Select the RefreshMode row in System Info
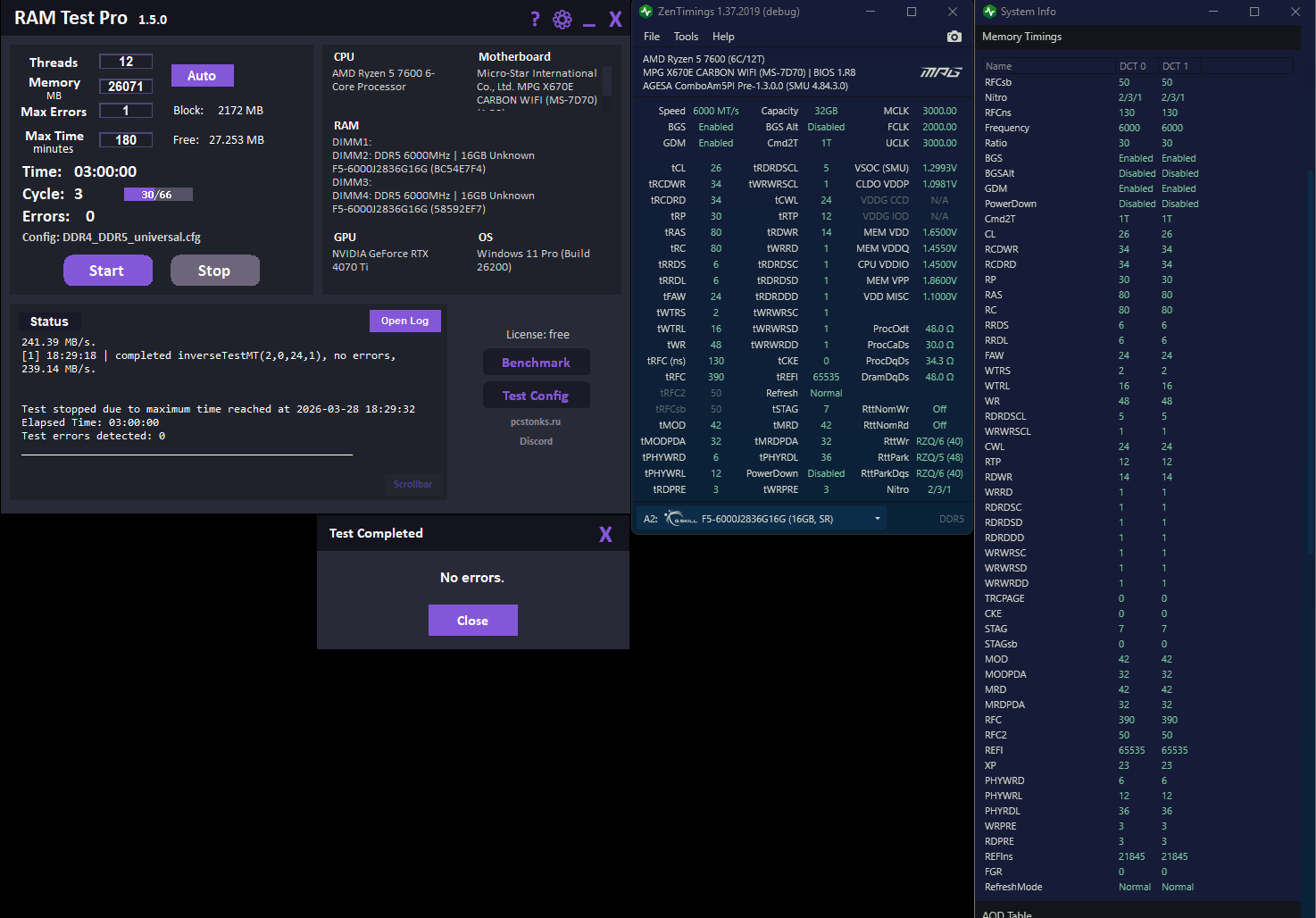 click(1137, 887)
